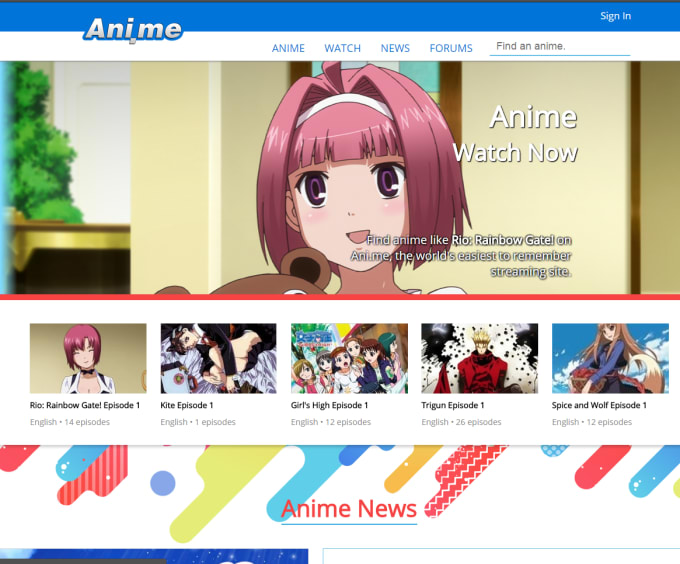Image resolution: width=680 pixels, height=564 pixels.
Task: Open the ANIME menu item
Action: coord(288,48)
